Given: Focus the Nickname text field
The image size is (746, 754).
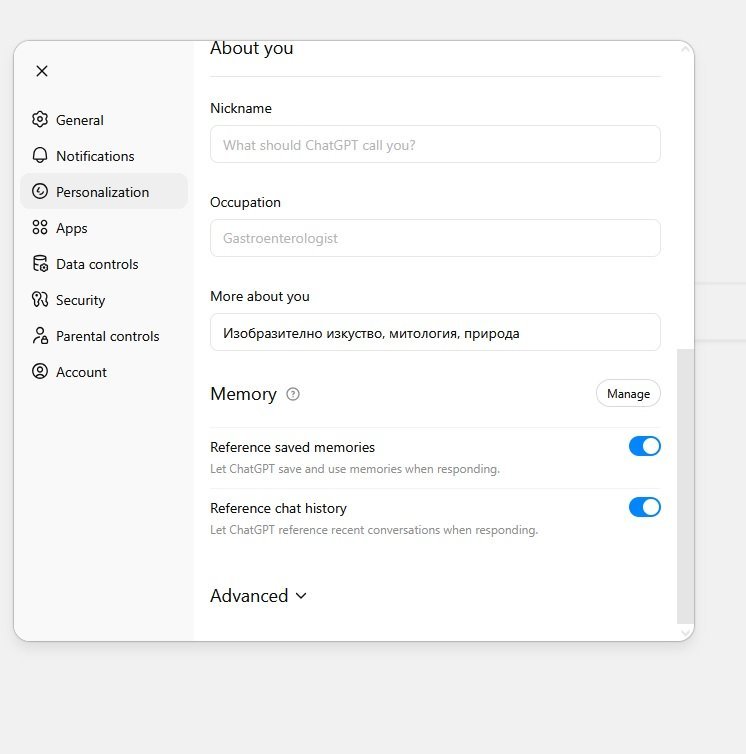Looking at the screenshot, I should (x=435, y=145).
